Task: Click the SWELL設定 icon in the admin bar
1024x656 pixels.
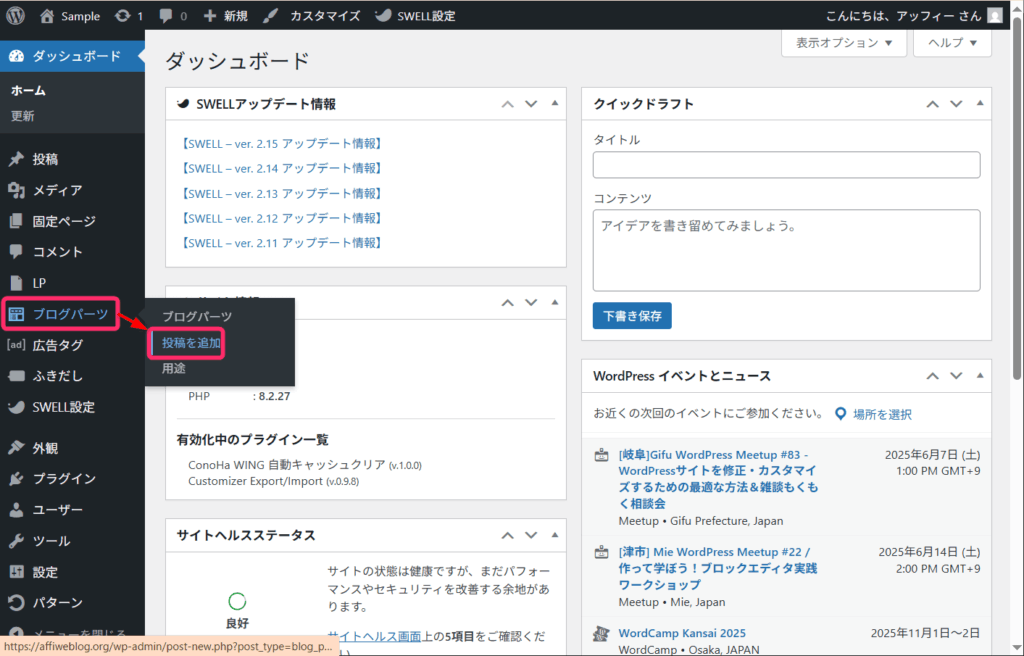Action: point(383,16)
